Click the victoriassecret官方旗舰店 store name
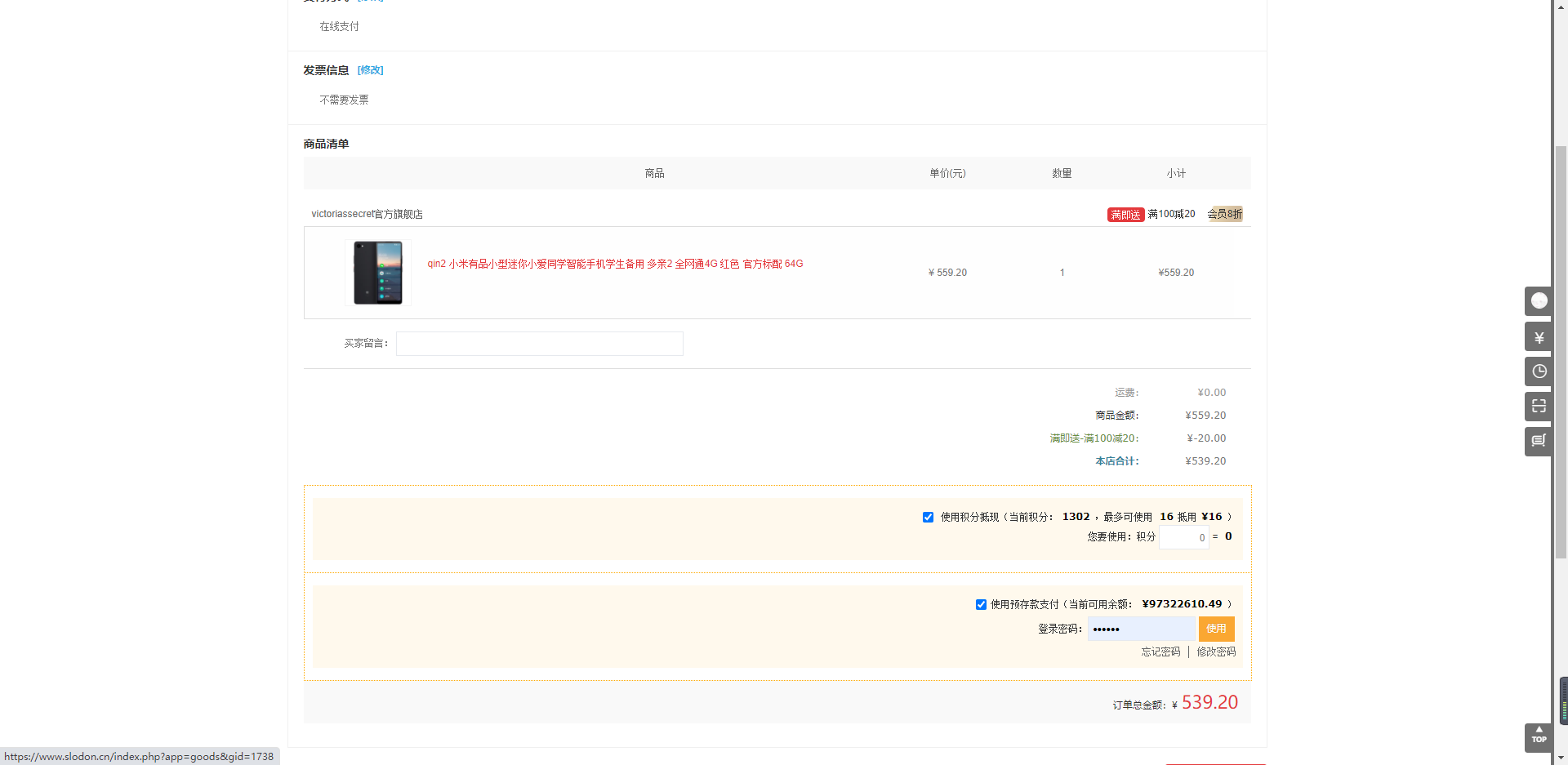 point(367,214)
